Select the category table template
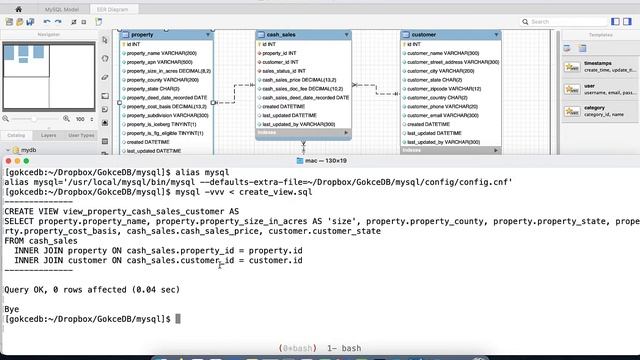 tap(600, 111)
